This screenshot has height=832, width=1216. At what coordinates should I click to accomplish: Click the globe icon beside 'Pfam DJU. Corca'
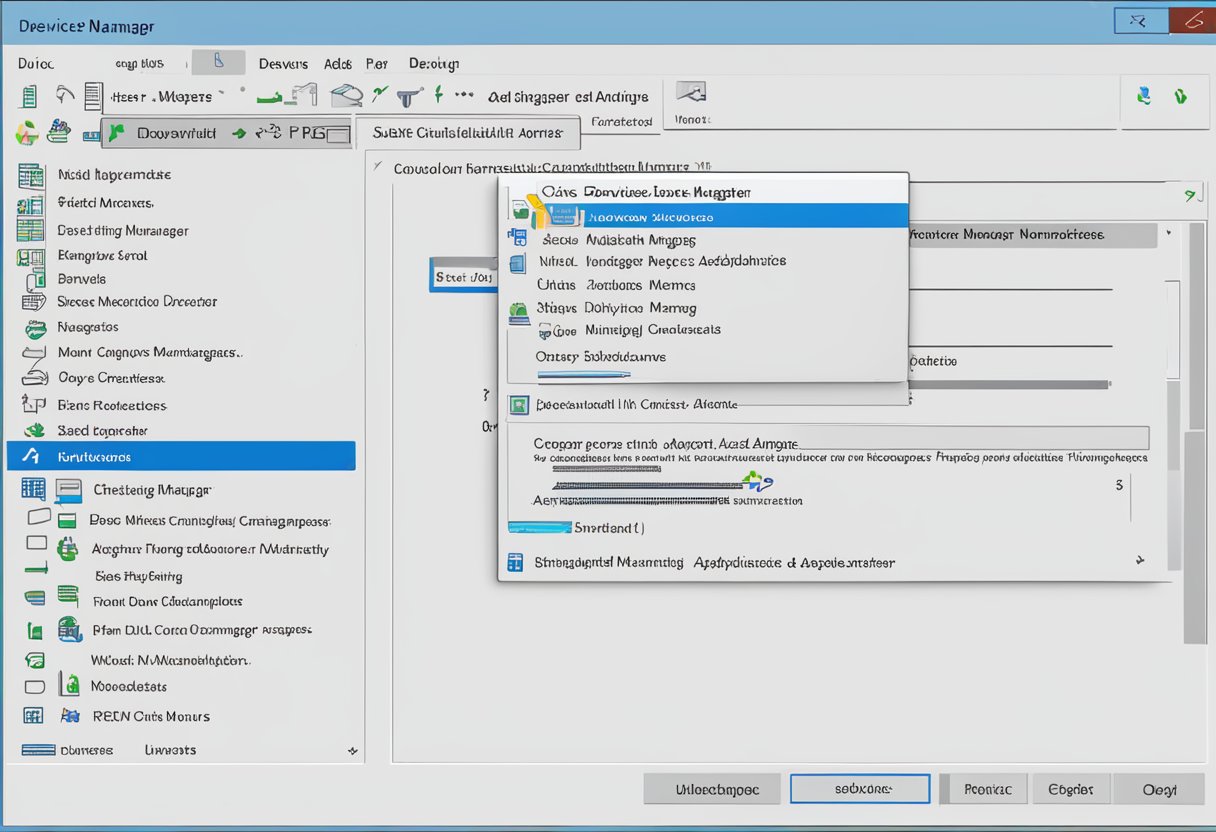69,629
